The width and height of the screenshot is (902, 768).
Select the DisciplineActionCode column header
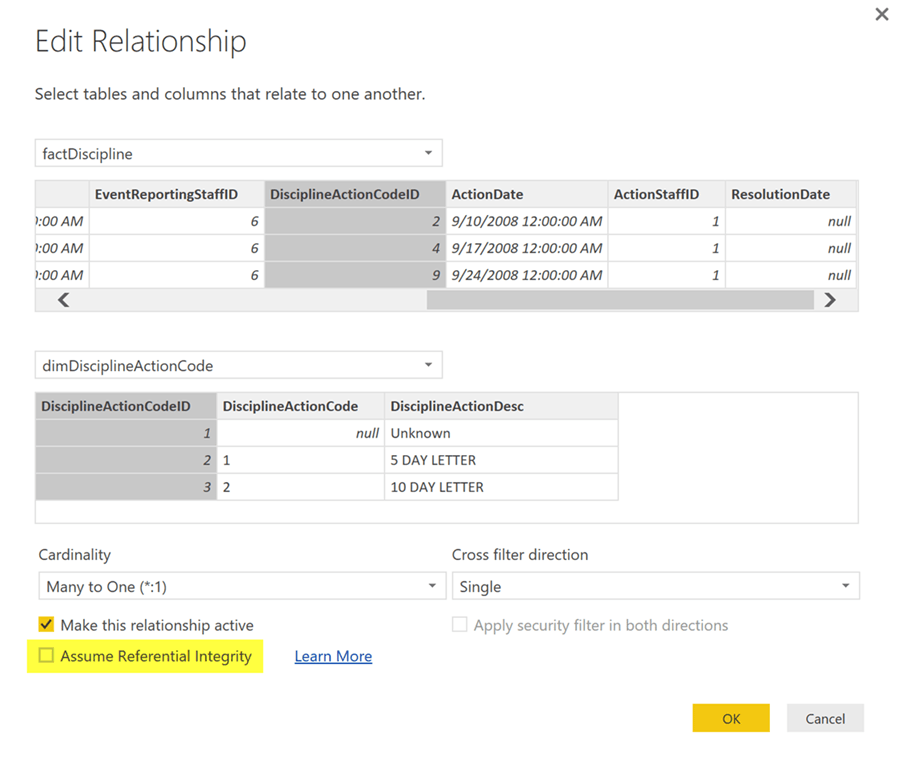tap(290, 406)
